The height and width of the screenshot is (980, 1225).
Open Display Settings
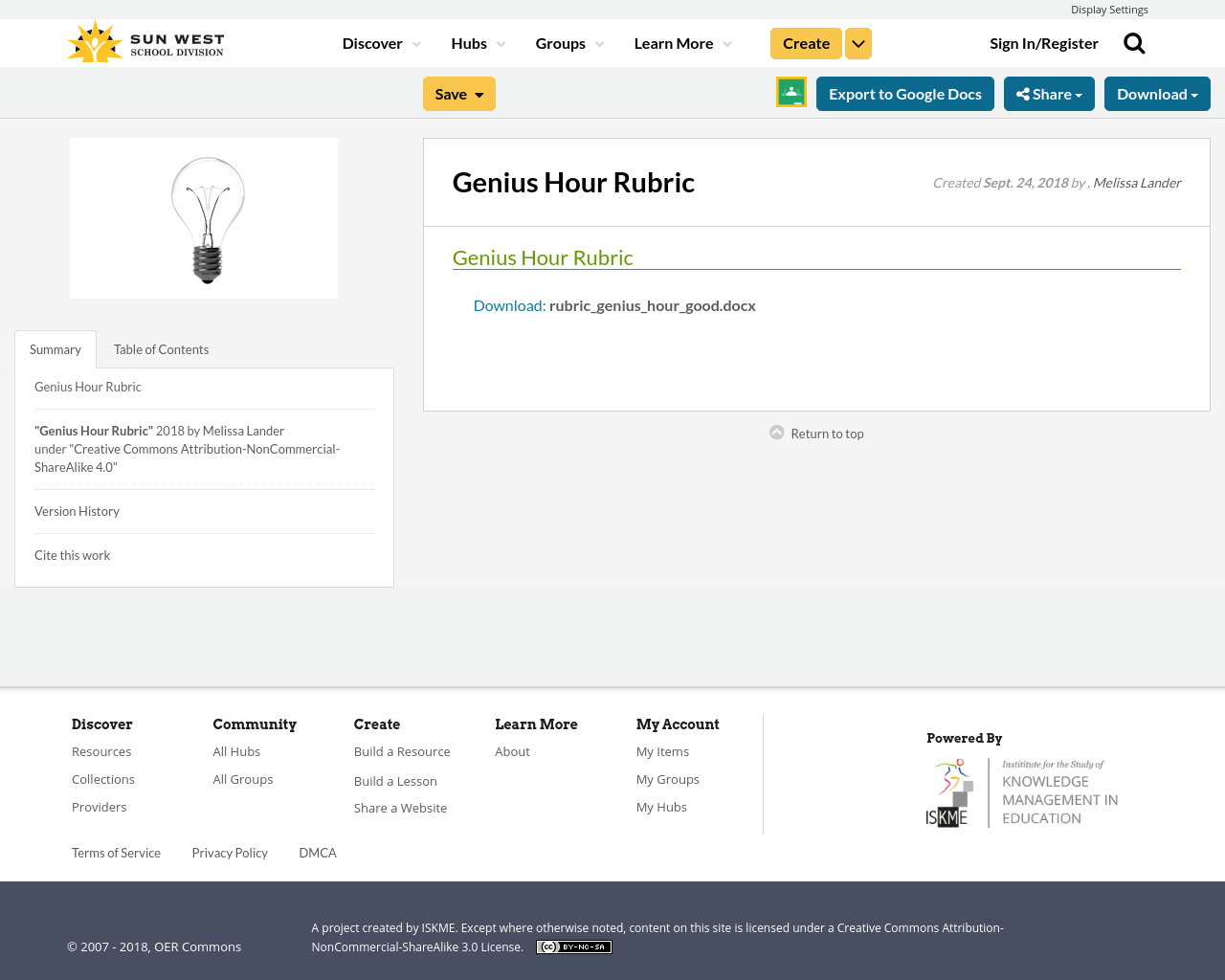pyautogui.click(x=1109, y=8)
